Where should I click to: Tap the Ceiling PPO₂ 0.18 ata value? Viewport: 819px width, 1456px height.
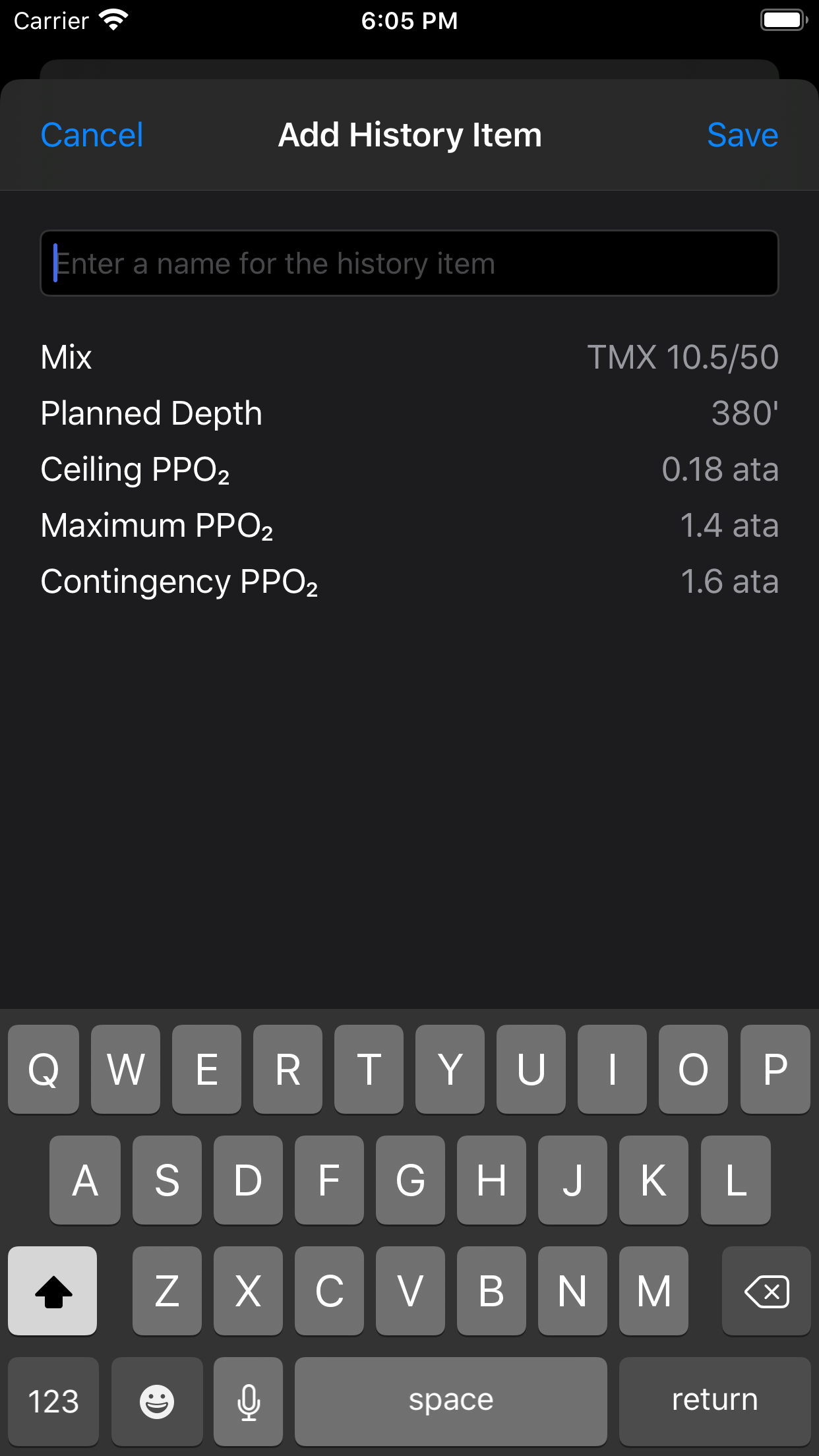719,470
